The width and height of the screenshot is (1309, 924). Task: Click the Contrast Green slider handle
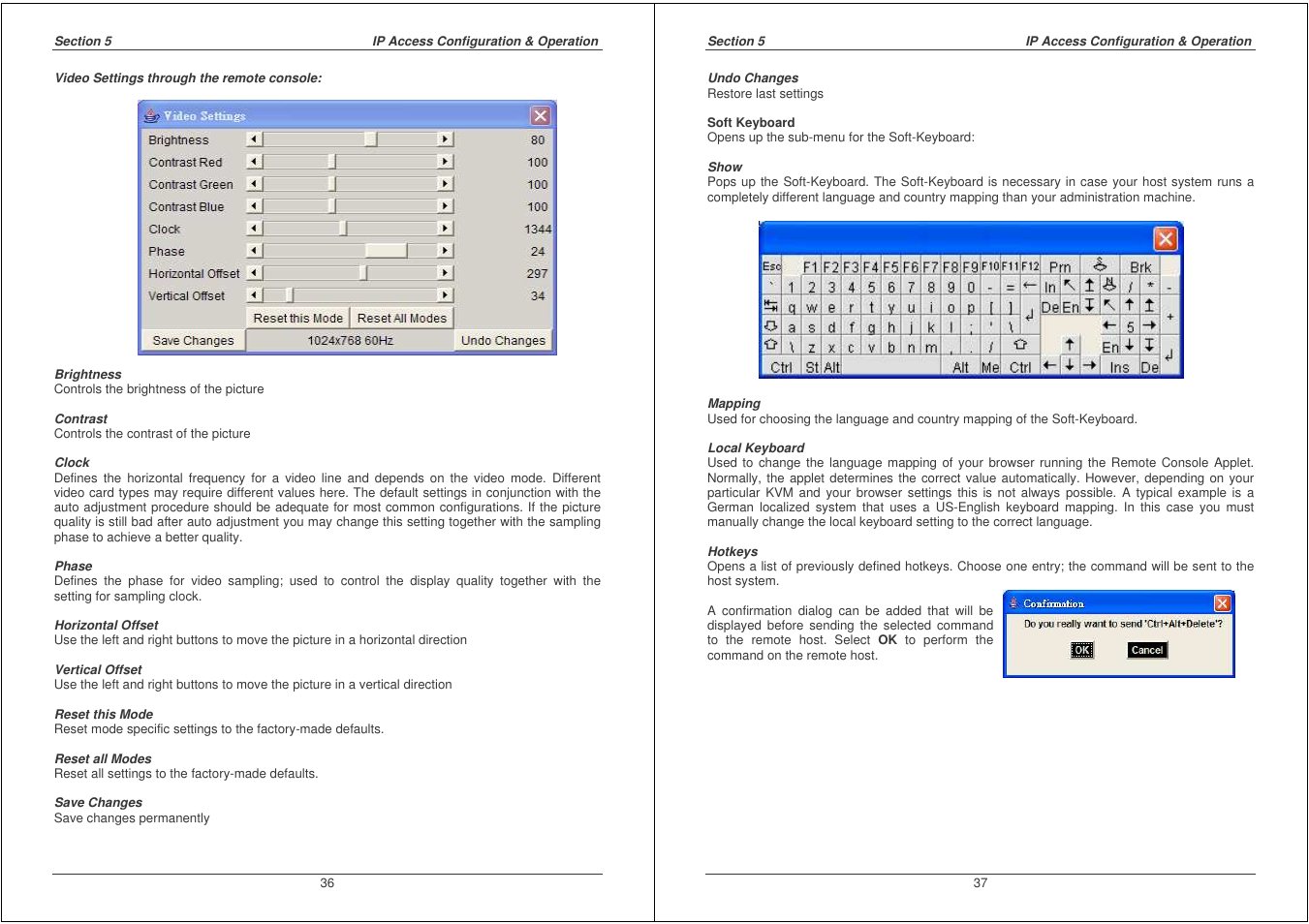pos(331,184)
